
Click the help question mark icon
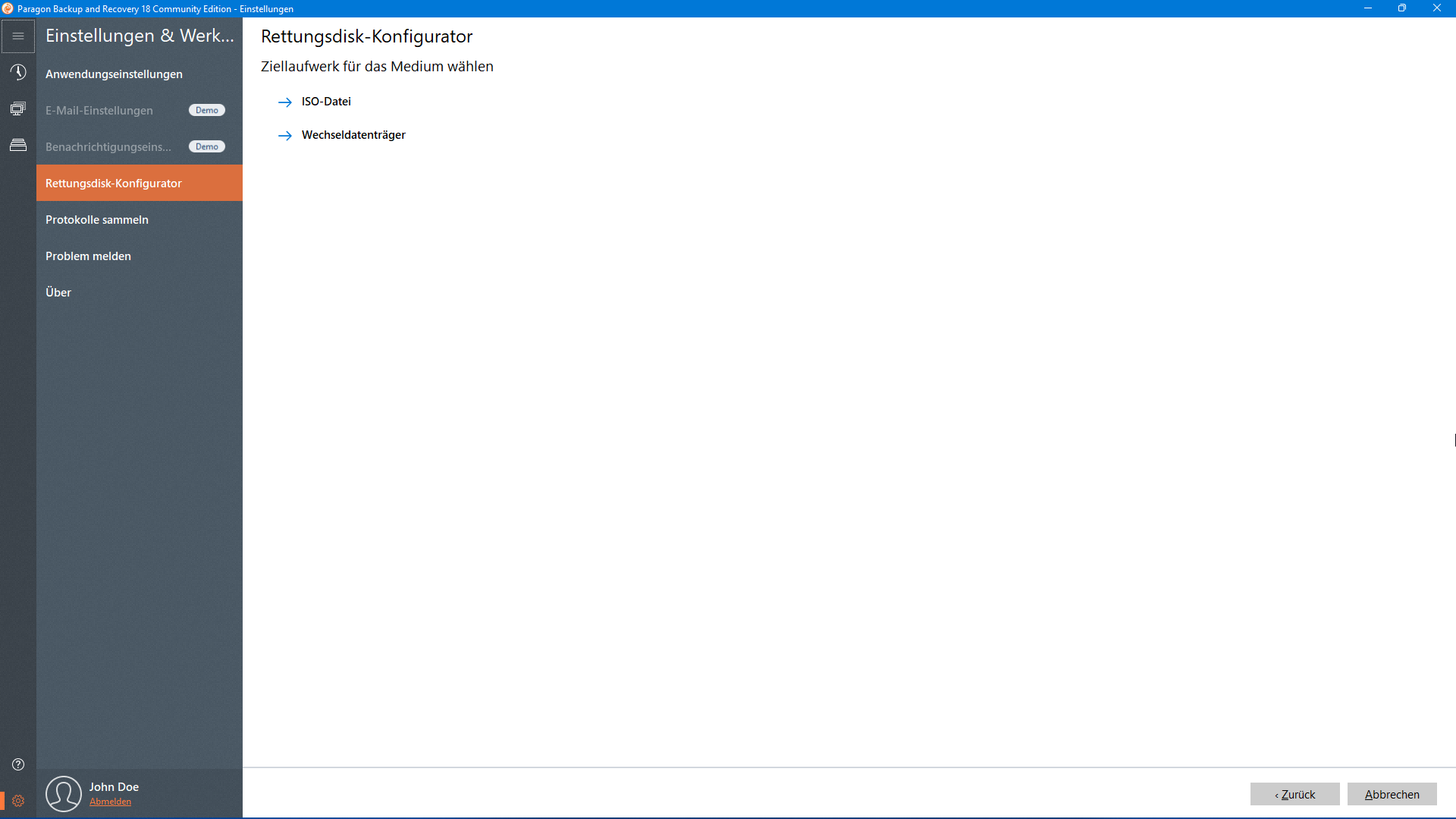(x=18, y=764)
